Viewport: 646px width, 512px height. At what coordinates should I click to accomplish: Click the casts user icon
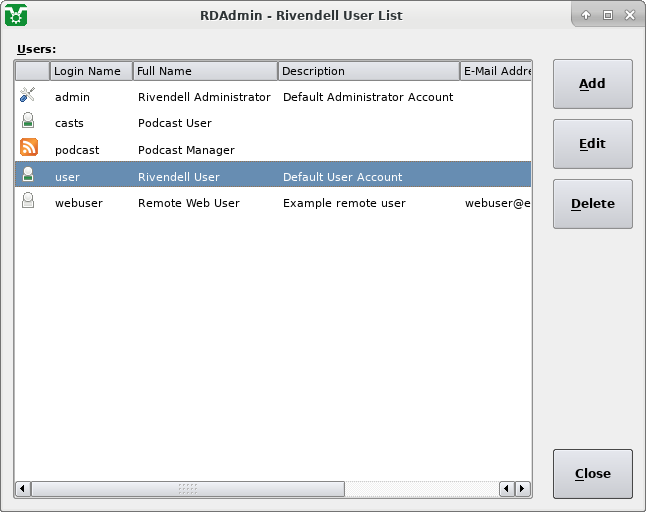pos(29,122)
